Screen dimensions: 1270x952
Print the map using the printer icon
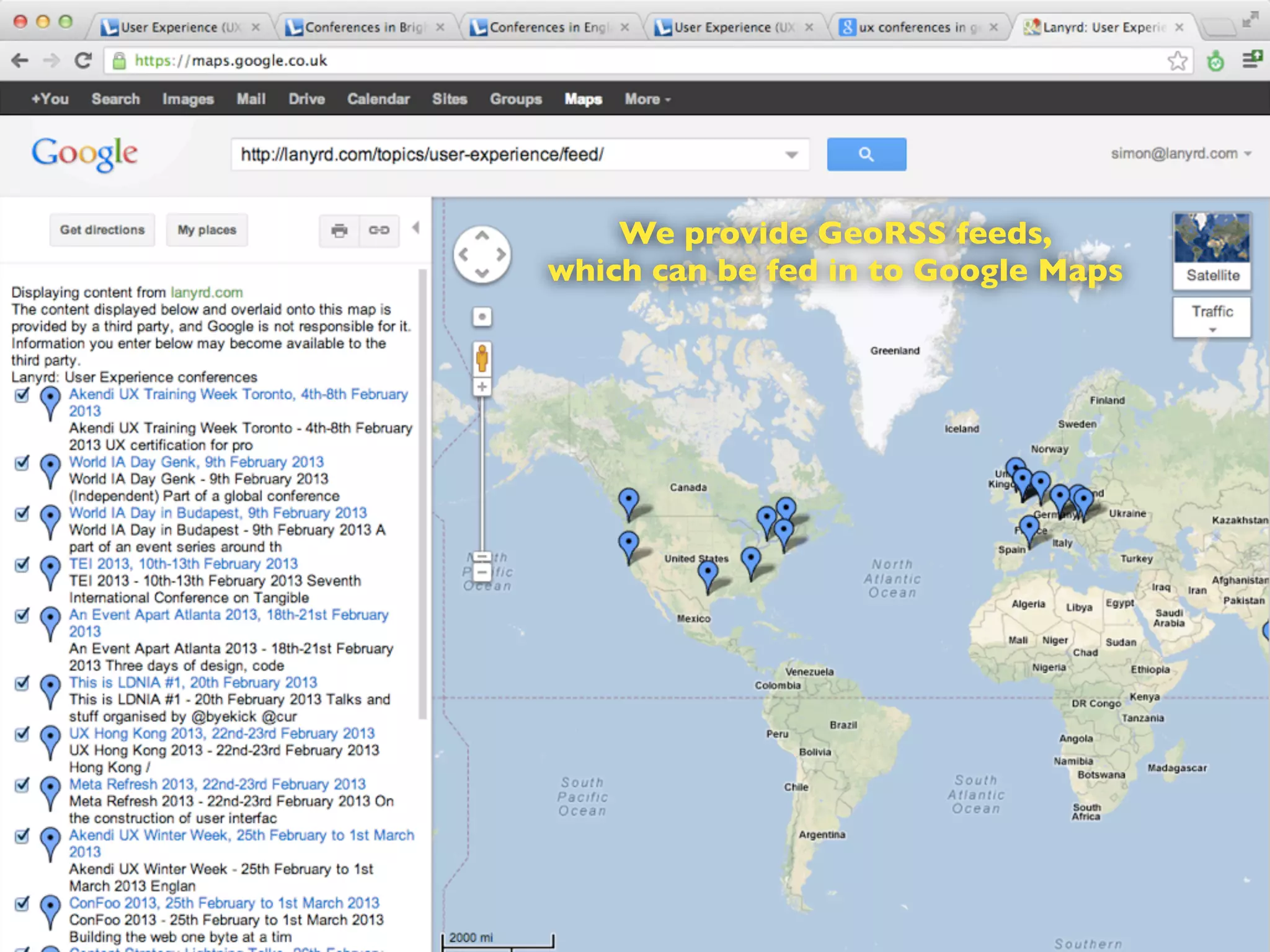coord(339,231)
